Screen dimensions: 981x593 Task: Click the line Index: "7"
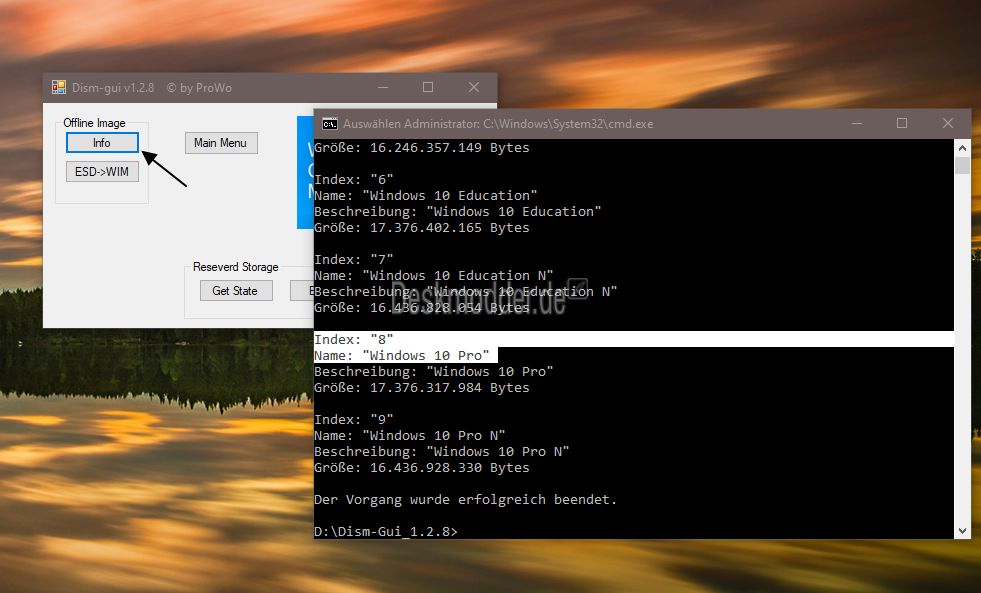point(353,259)
